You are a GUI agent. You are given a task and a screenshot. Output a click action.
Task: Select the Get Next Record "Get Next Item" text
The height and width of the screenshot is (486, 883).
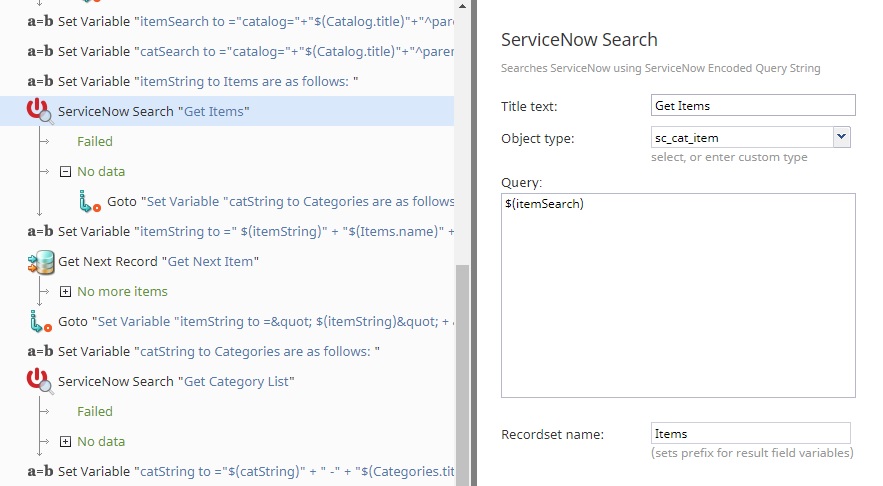click(x=158, y=262)
